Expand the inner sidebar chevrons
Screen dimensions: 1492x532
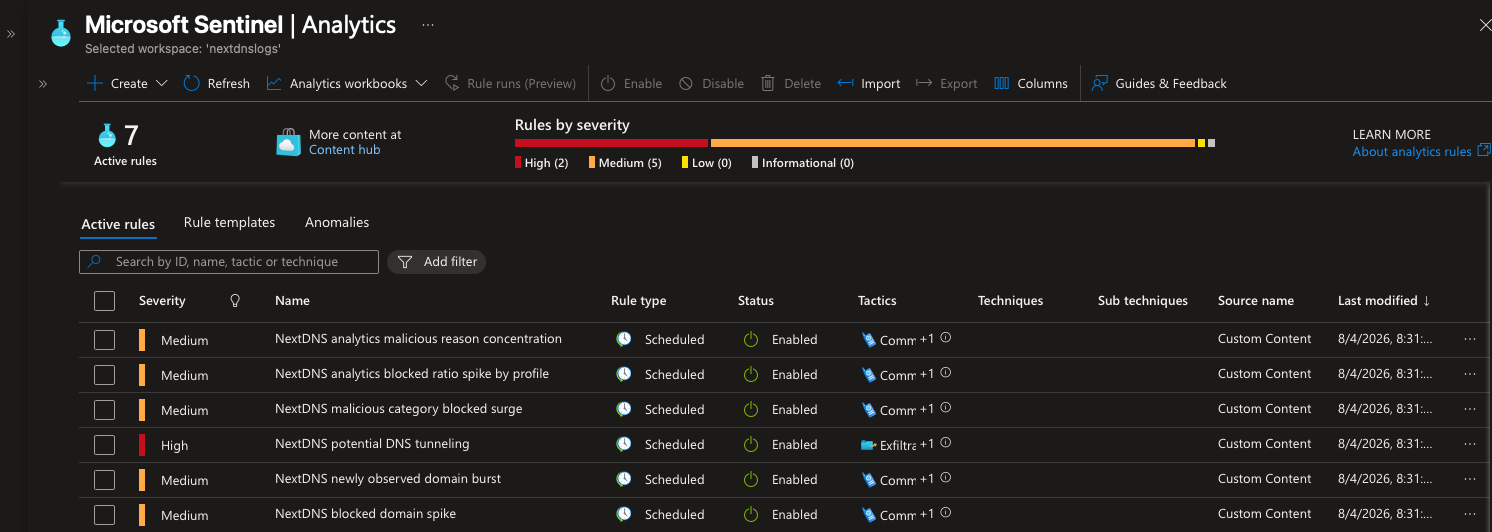coord(43,84)
